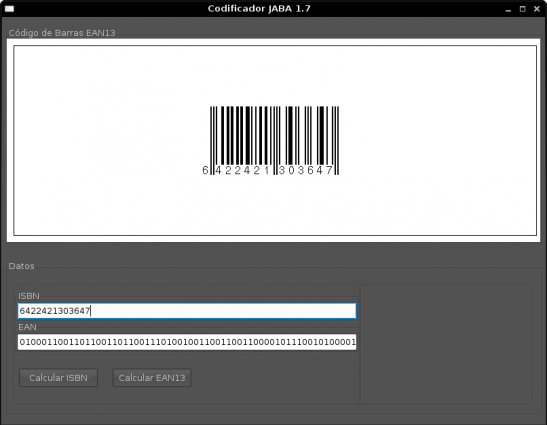This screenshot has height=425, width=547.
Task: Maximize the Codificador JABA window
Action: [523, 9]
